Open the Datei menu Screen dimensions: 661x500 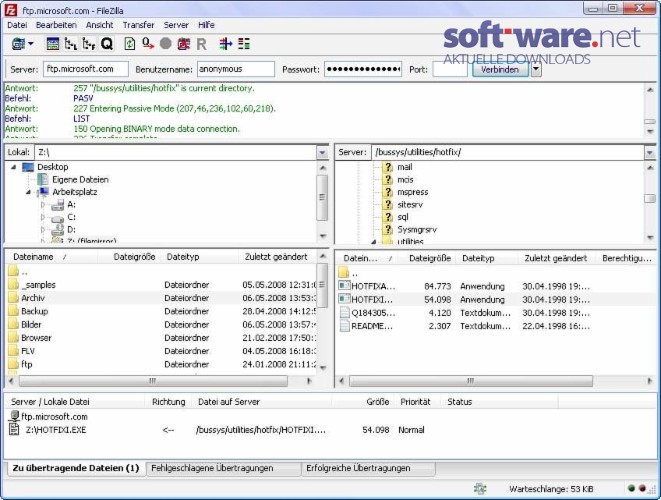17,25
